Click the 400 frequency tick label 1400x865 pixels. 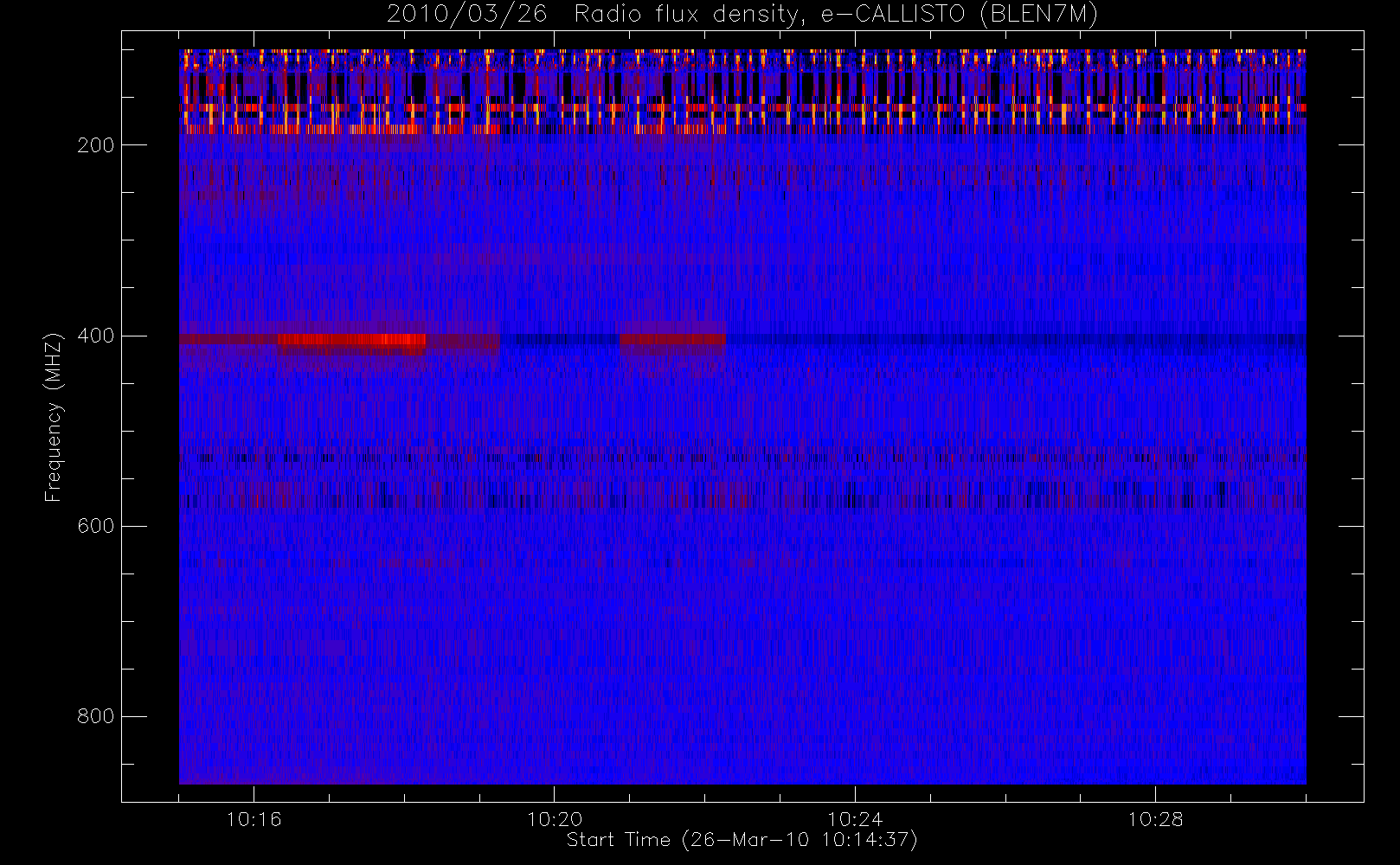[x=95, y=336]
